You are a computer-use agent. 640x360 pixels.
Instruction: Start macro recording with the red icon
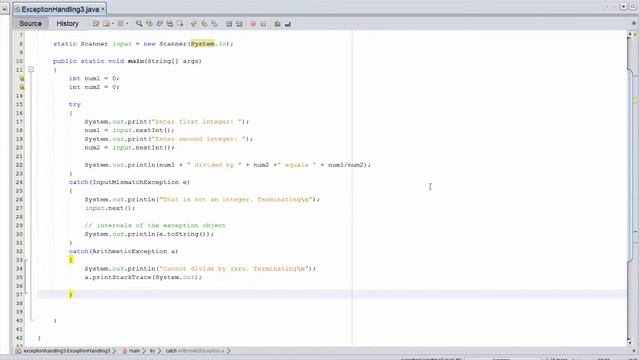click(x=253, y=24)
